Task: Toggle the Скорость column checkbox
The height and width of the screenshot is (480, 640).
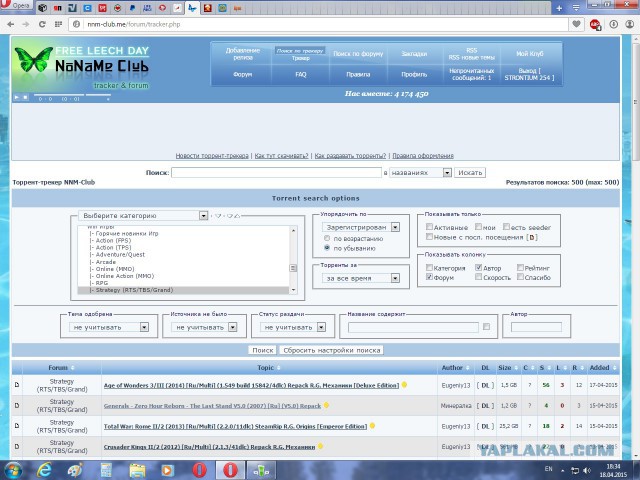Action: coord(478,277)
